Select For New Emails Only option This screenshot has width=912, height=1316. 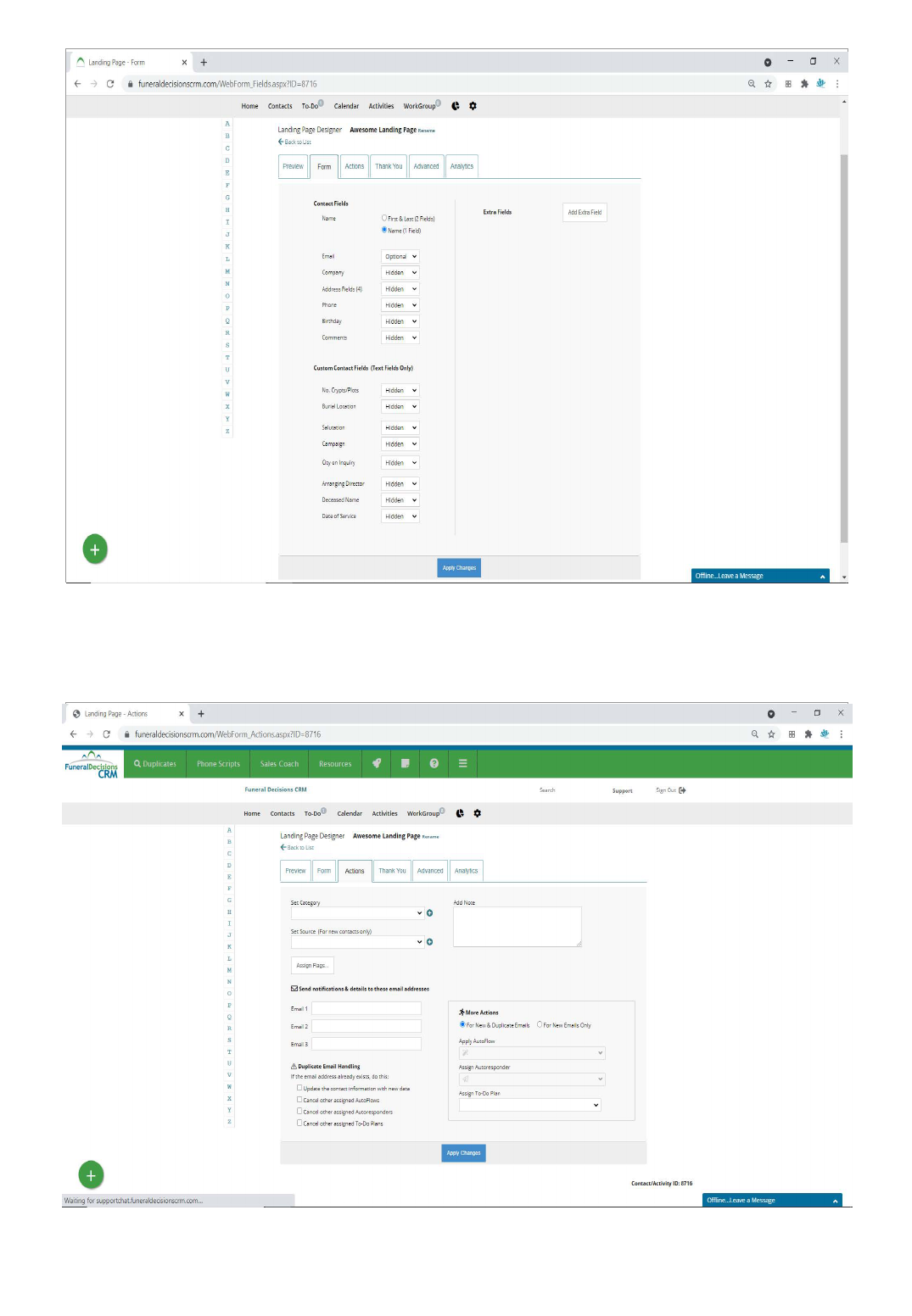pyautogui.click(x=540, y=1024)
